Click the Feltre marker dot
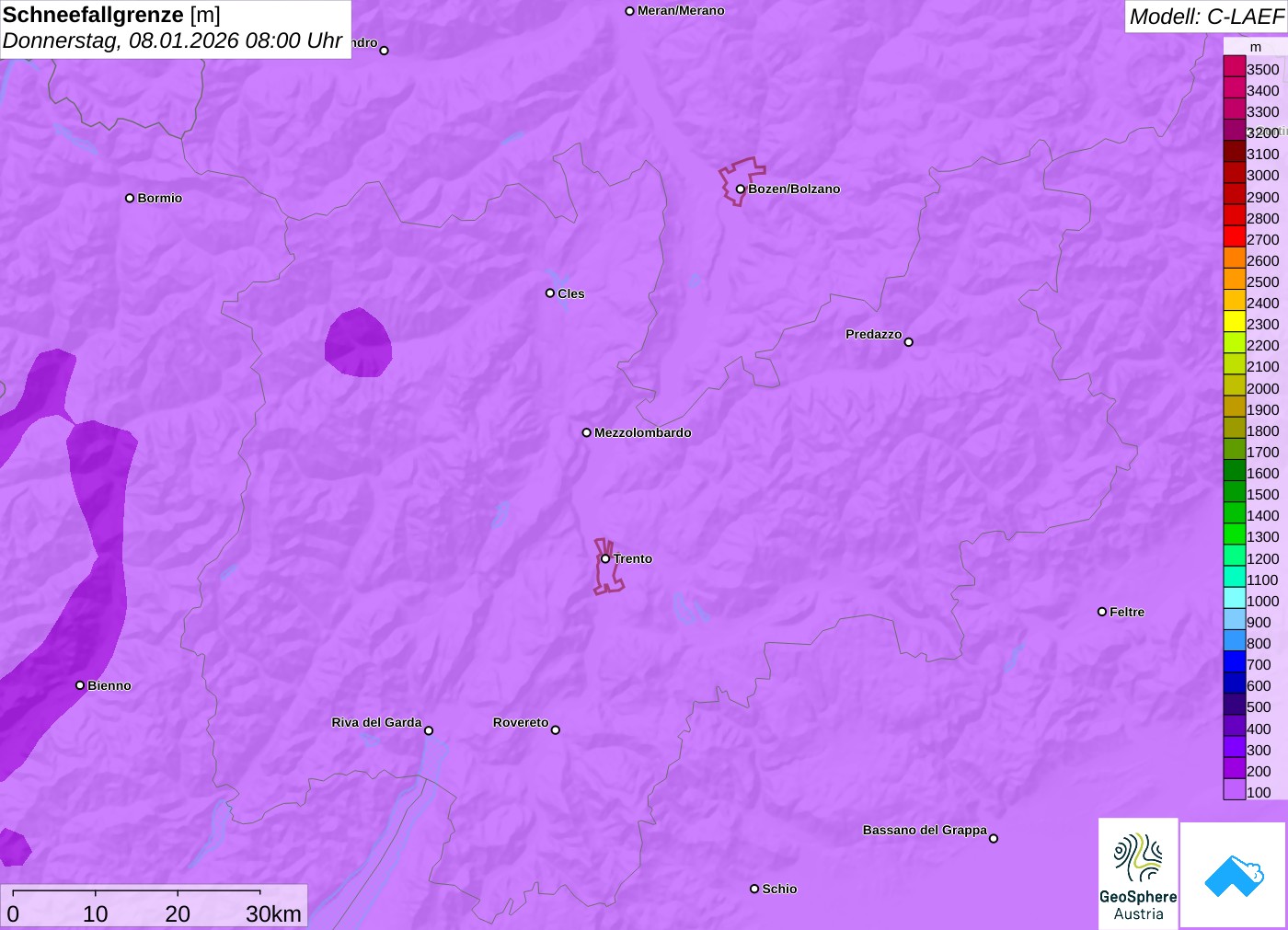 click(1102, 612)
